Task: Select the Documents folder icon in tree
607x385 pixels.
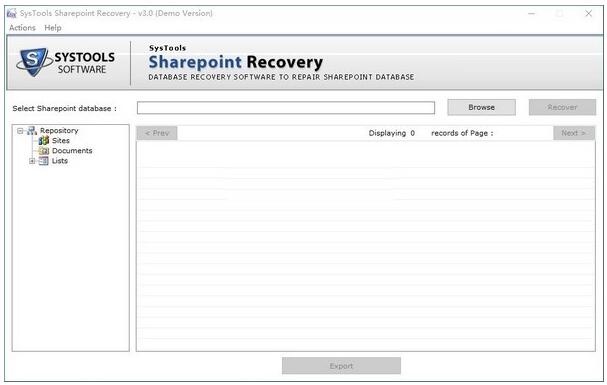Action: [x=44, y=151]
